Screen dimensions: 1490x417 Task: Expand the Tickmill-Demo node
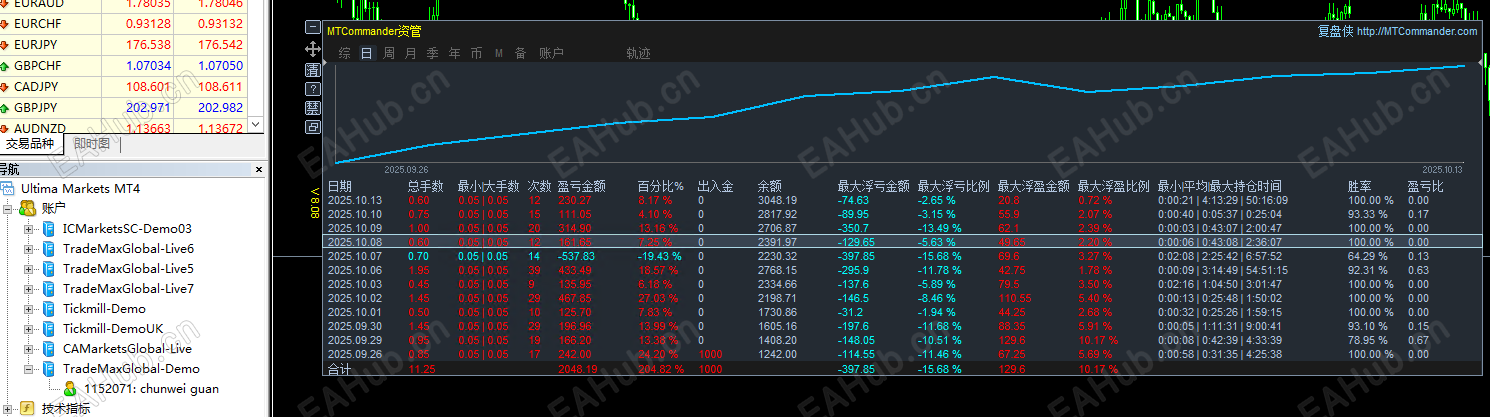point(28,309)
